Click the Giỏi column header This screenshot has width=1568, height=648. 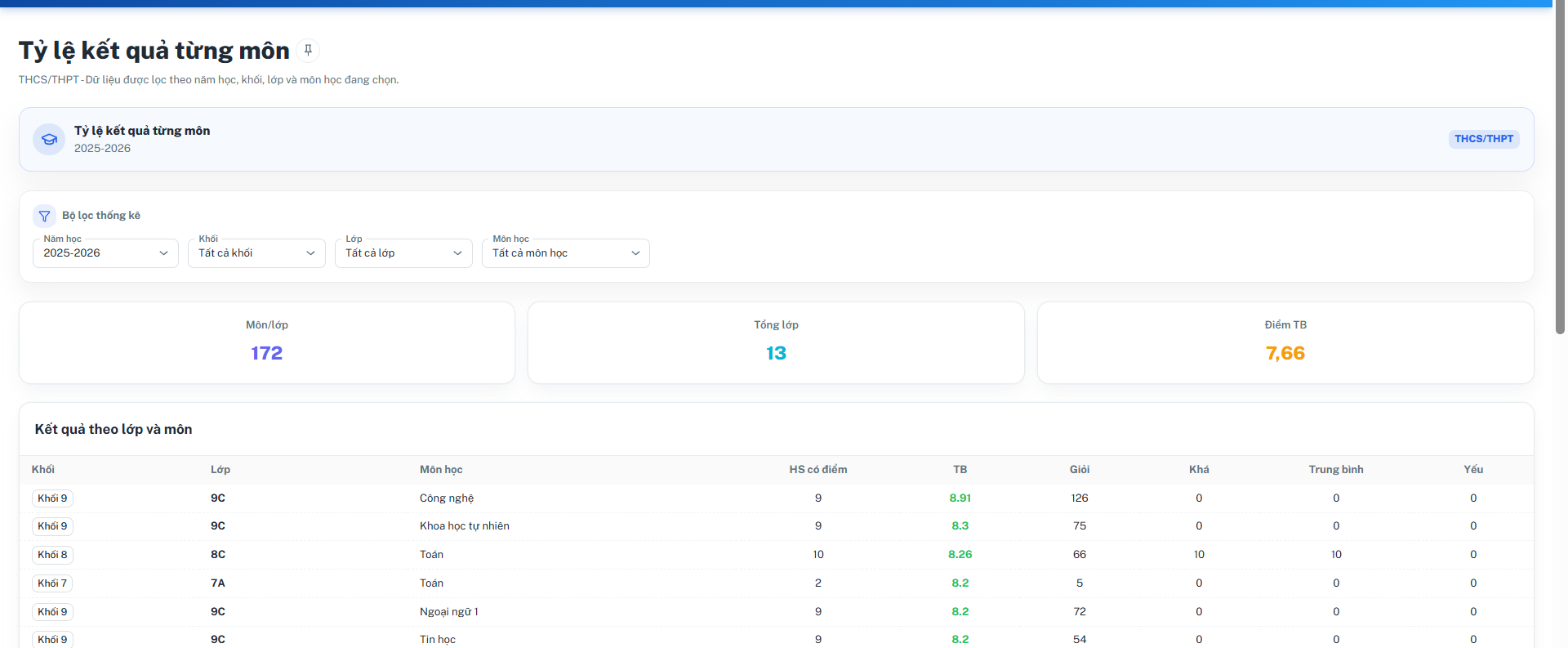tap(1080, 470)
